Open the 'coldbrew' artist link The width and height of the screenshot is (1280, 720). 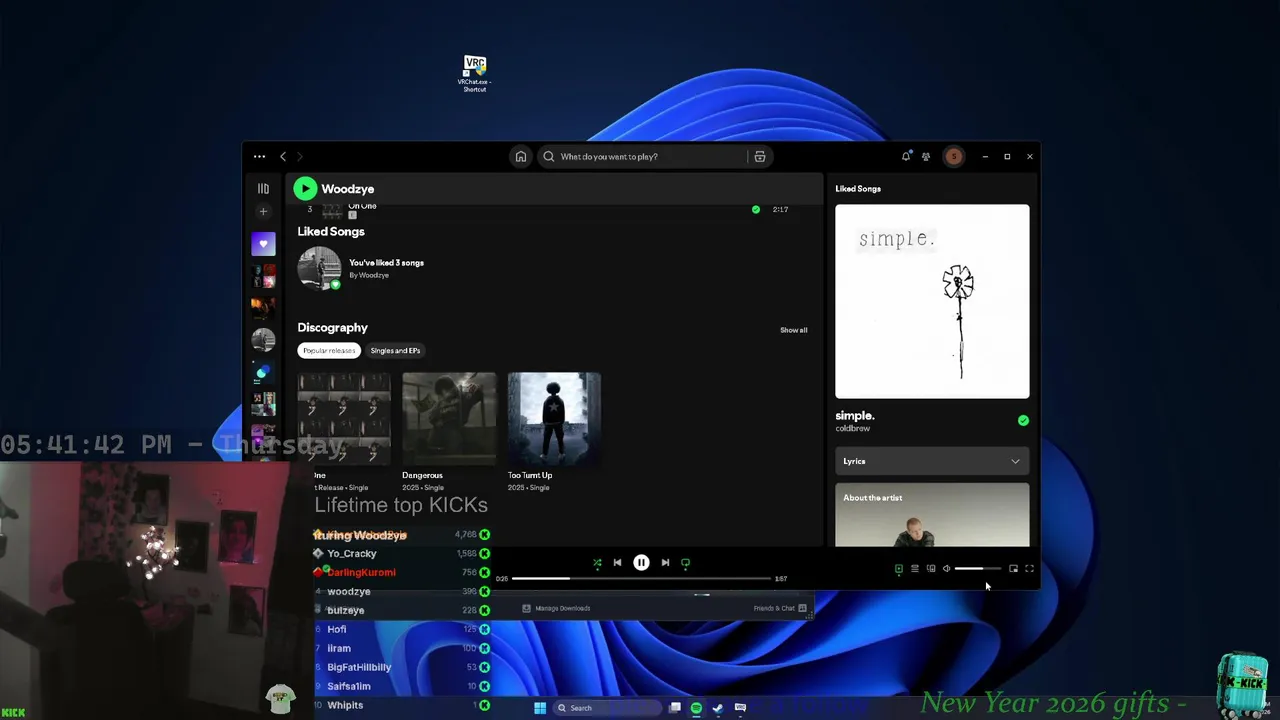[853, 429]
